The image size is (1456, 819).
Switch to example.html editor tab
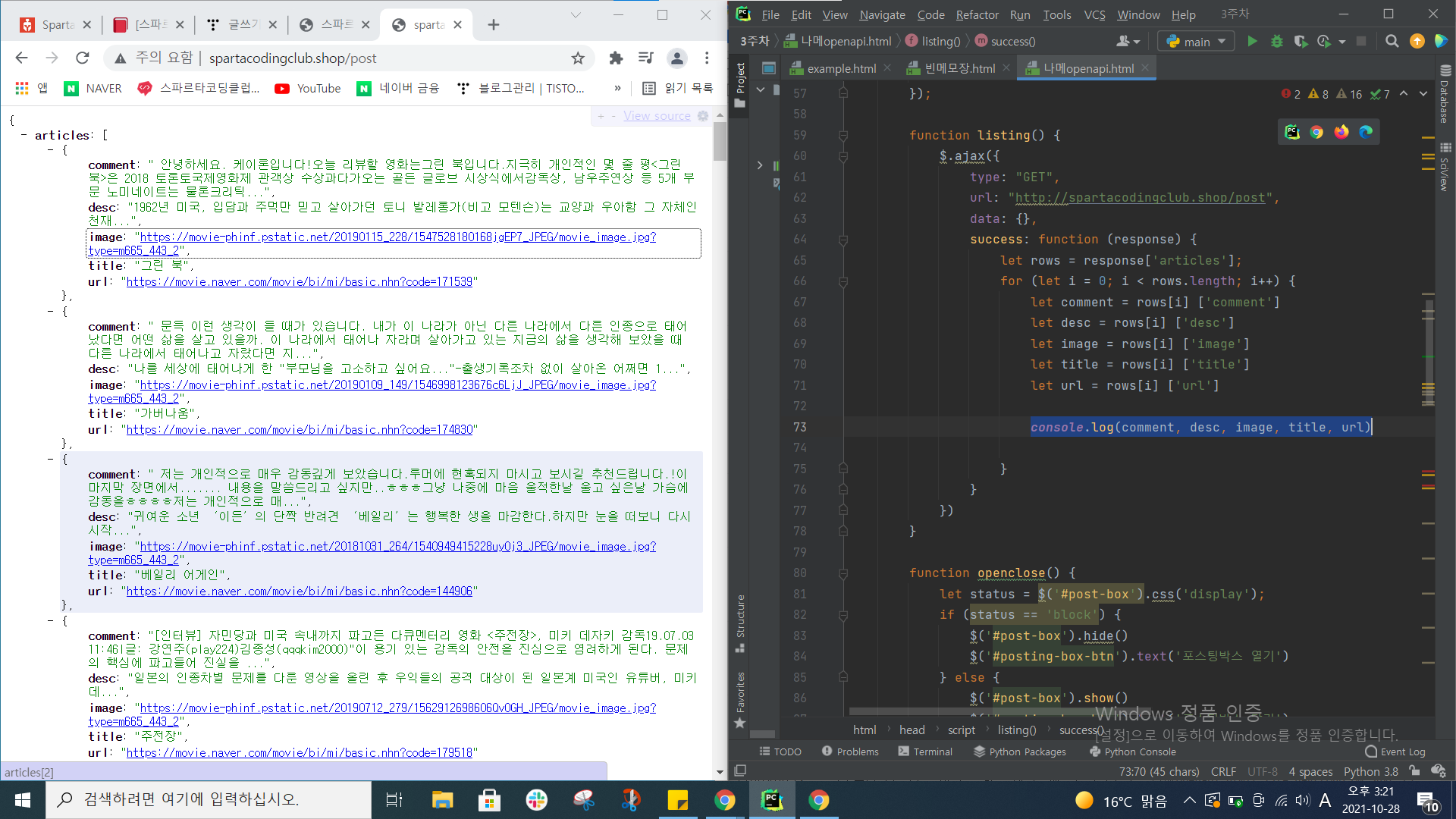(840, 68)
